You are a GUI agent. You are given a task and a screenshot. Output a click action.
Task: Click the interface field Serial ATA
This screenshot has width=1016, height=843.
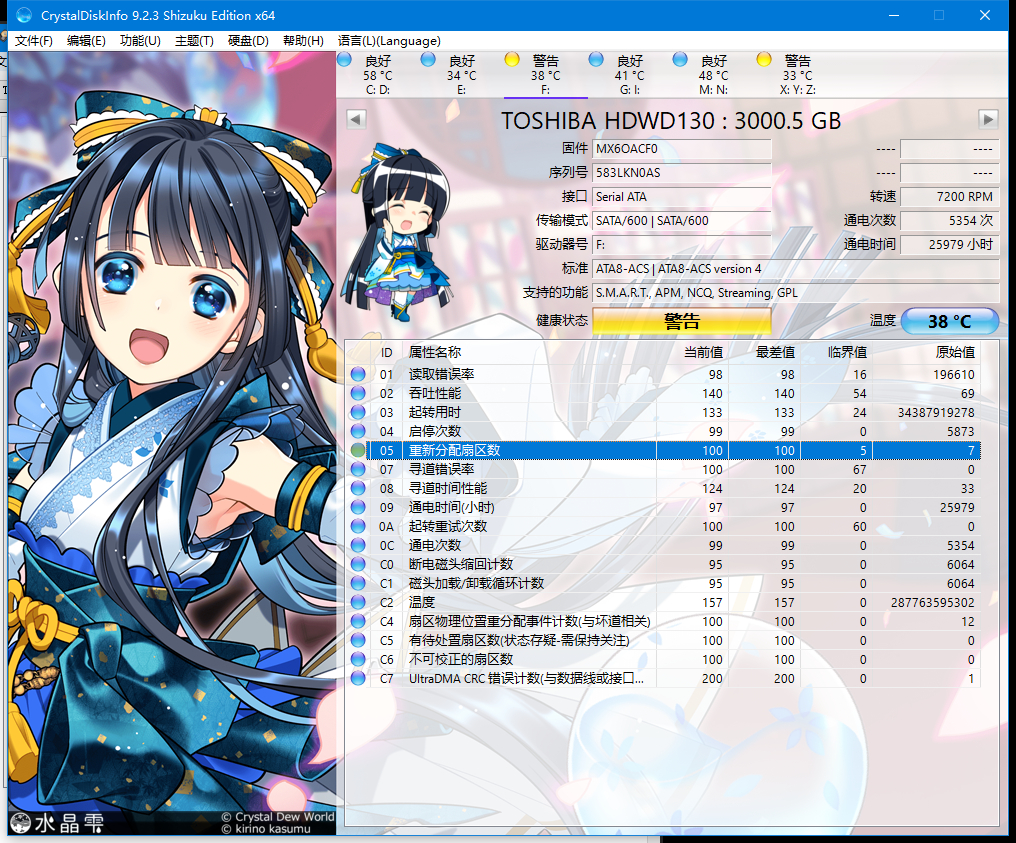tap(682, 196)
